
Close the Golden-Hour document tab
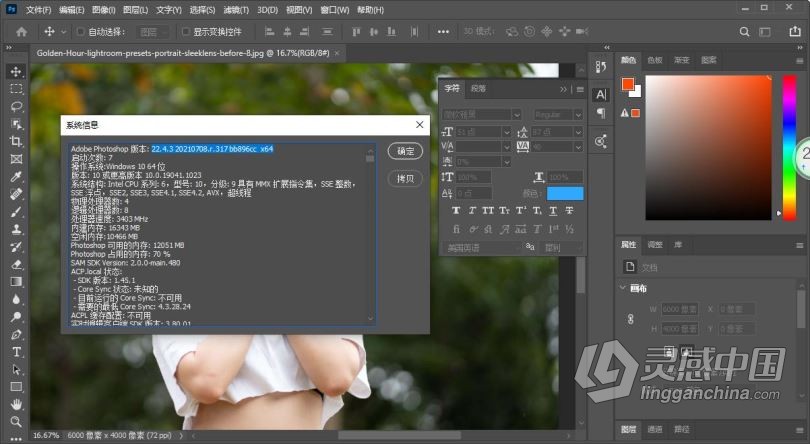click(337, 53)
